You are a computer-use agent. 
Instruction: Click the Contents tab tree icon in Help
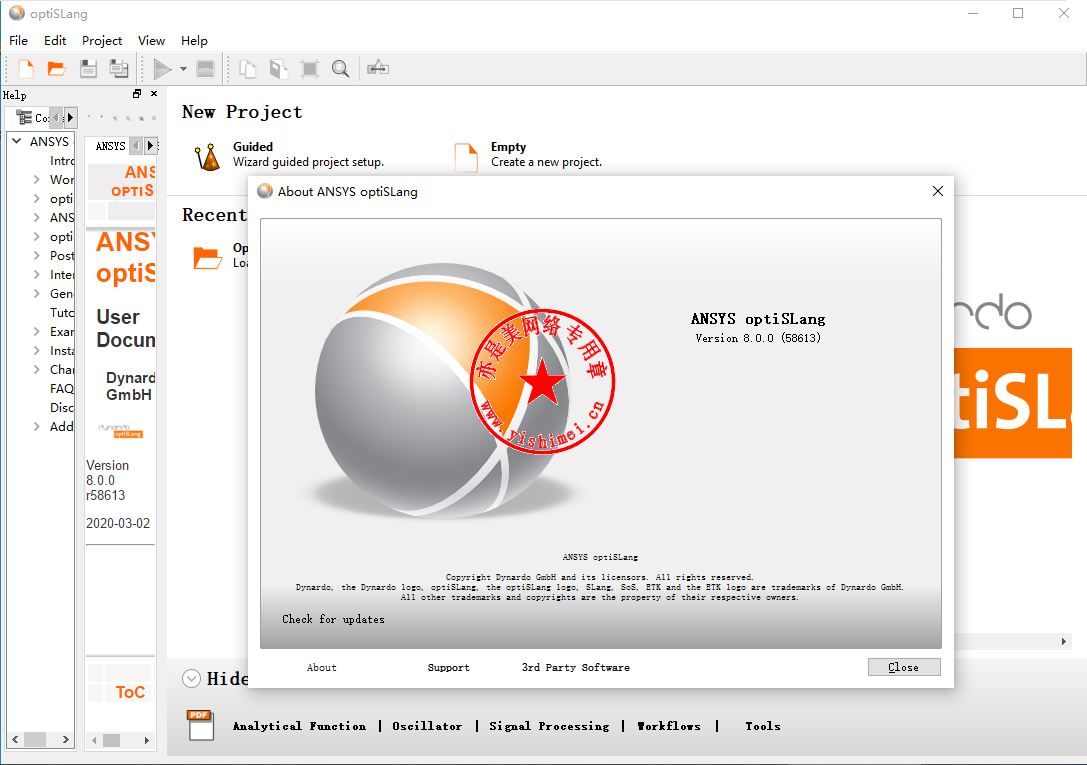(x=25, y=117)
